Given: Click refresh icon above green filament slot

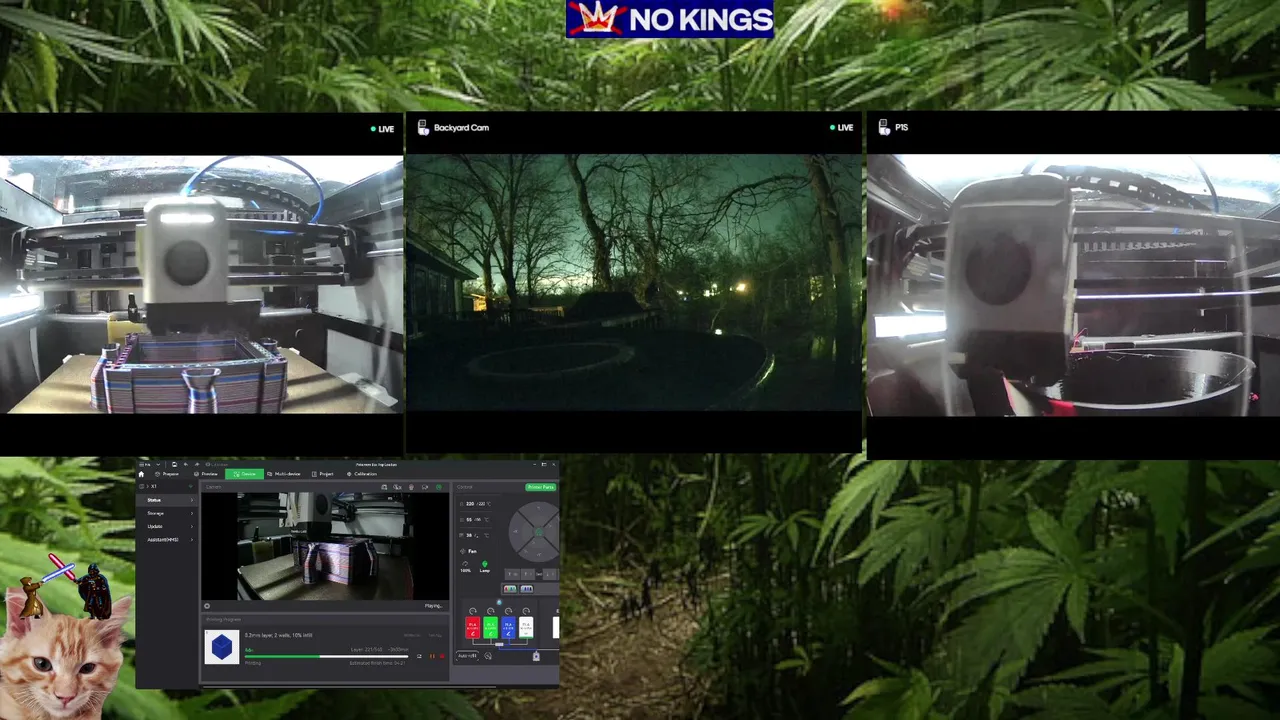Looking at the screenshot, I should [491, 611].
